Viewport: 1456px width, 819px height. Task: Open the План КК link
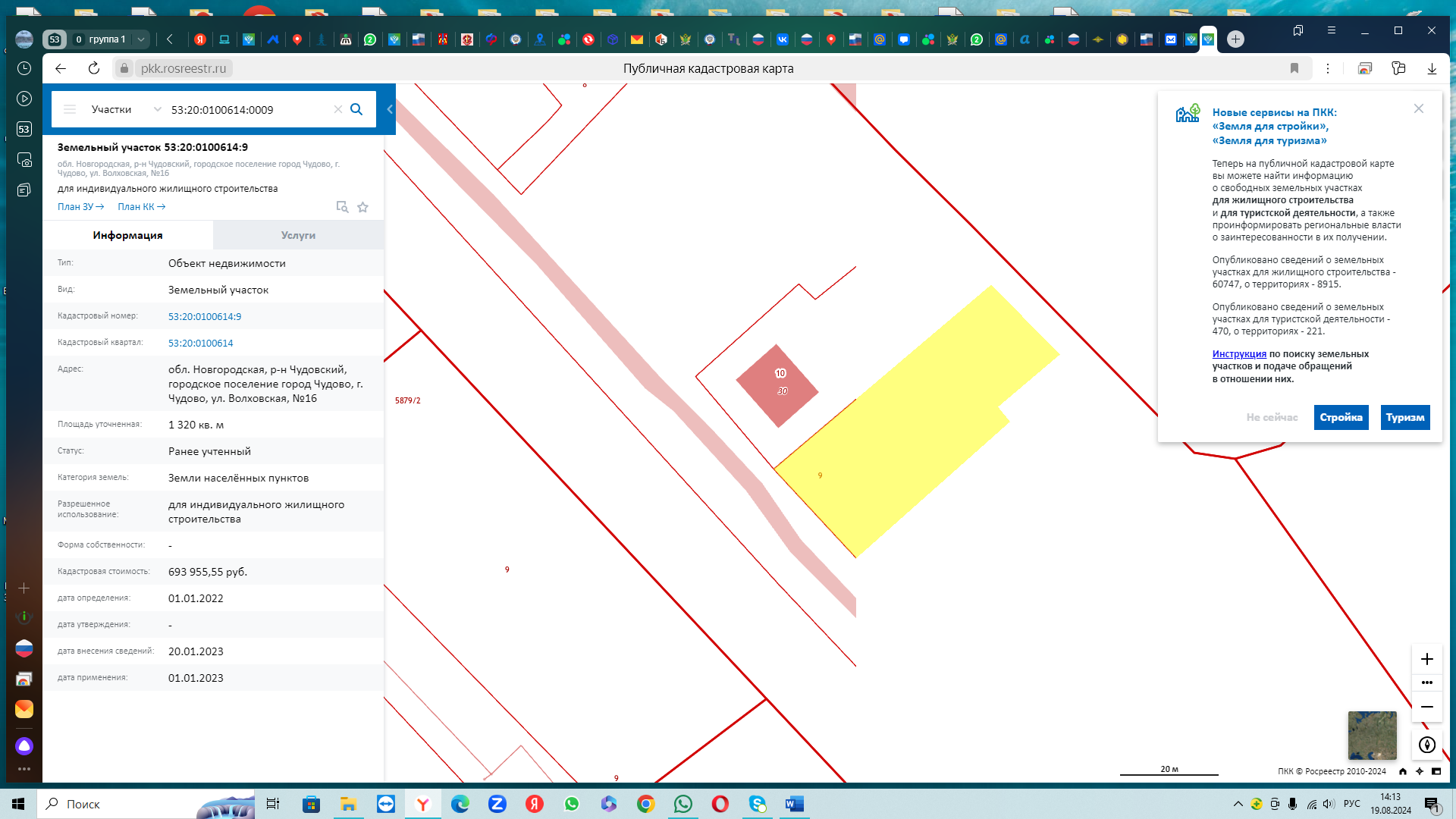coord(141,206)
